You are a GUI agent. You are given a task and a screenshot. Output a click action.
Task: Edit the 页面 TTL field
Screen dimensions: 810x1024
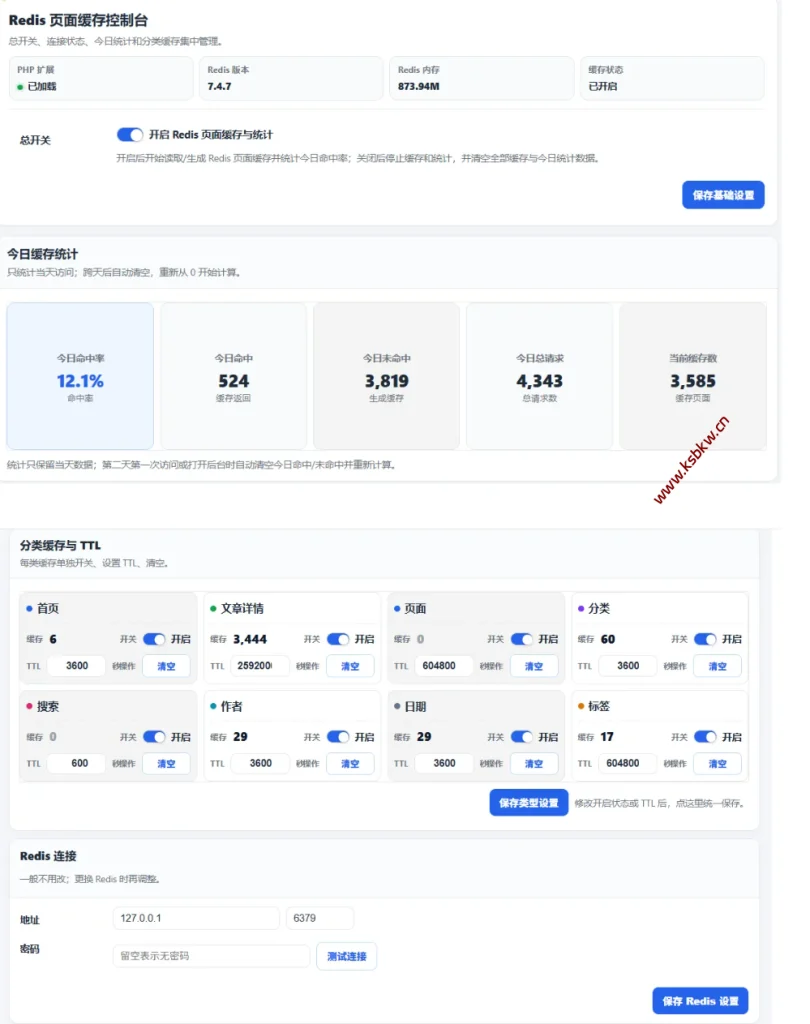click(x=444, y=665)
